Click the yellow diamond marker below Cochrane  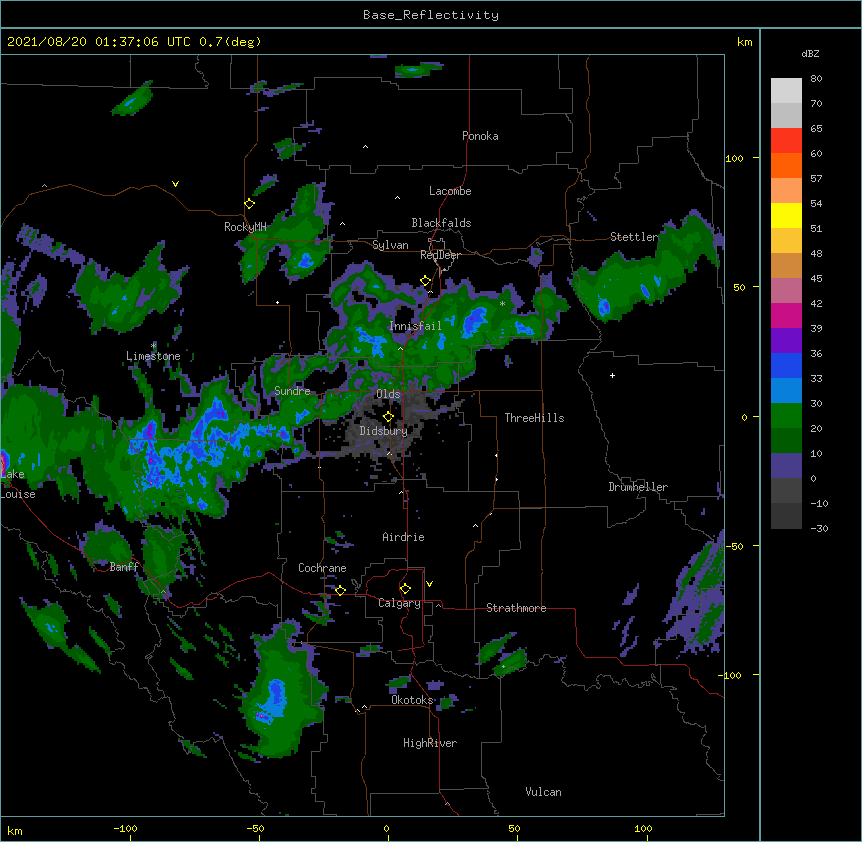pos(340,590)
